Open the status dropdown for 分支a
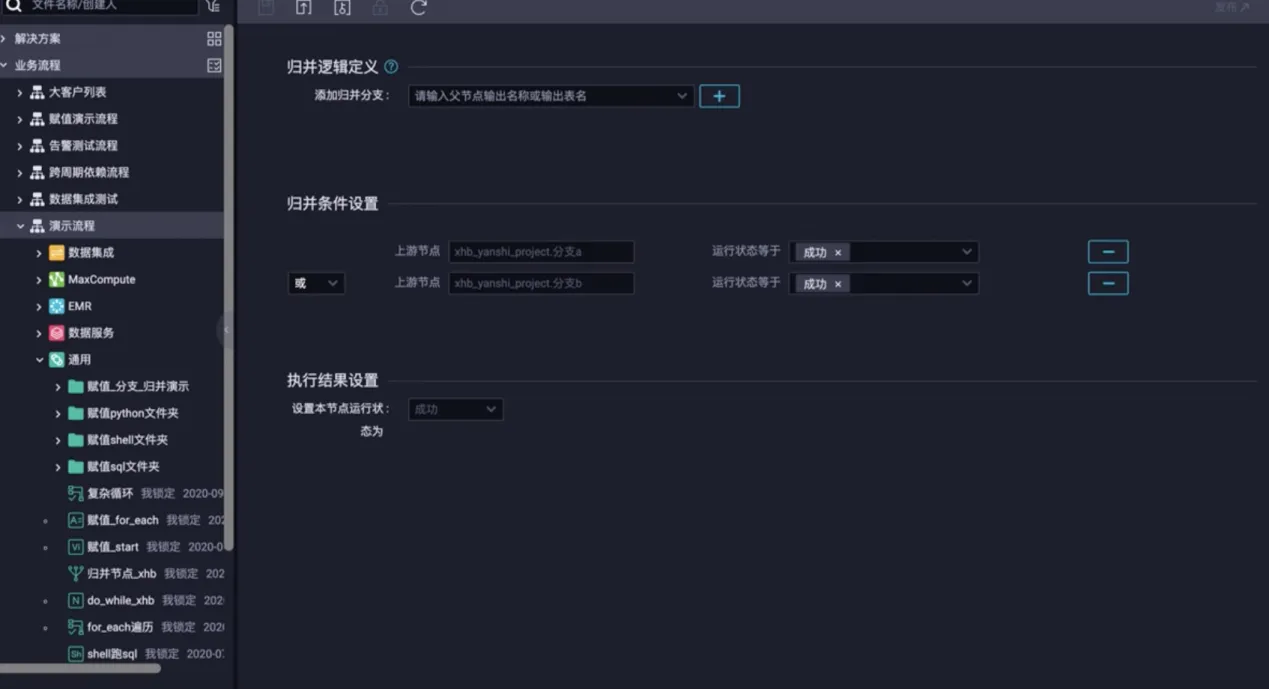Viewport: 1269px width, 689px height. pos(884,252)
